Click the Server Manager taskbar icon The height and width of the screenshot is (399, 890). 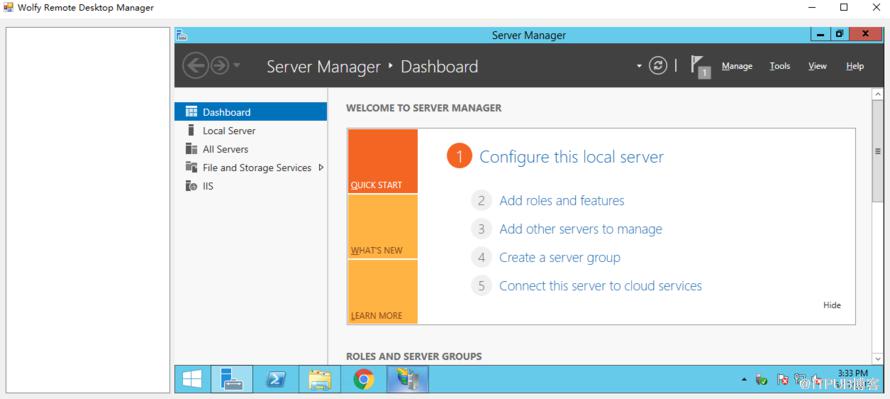click(232, 379)
